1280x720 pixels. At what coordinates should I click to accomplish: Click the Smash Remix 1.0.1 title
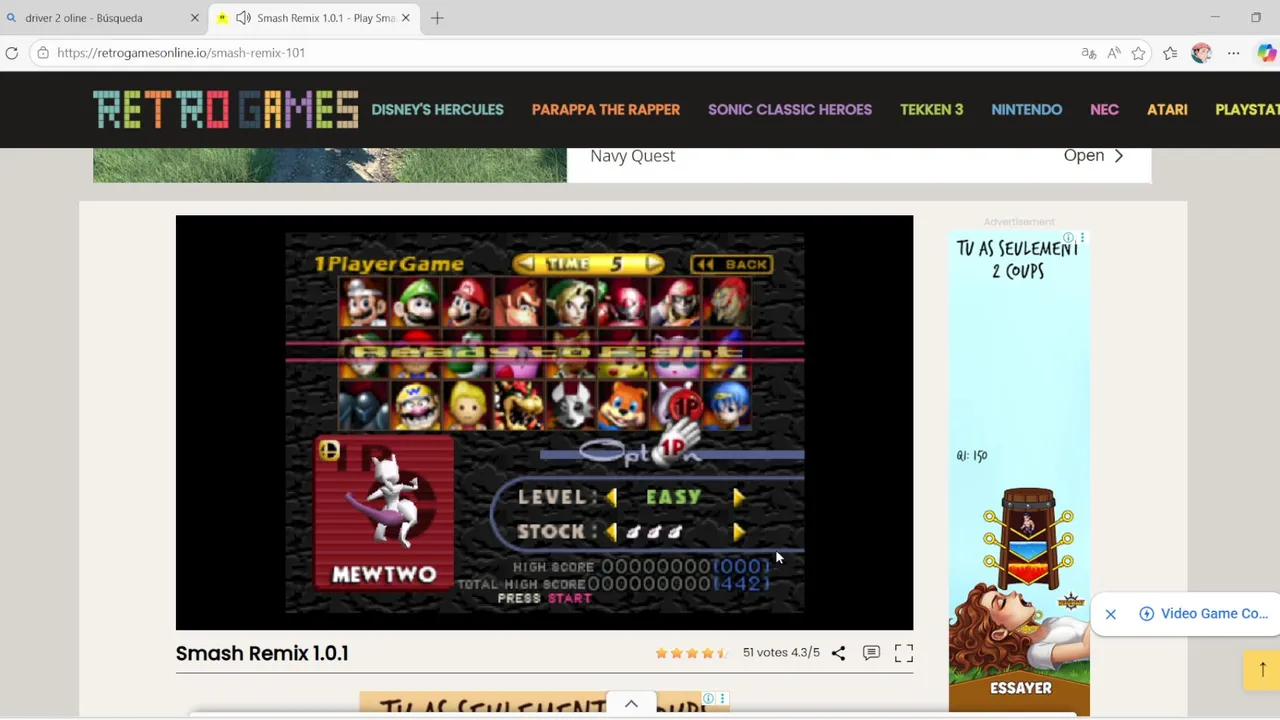pyautogui.click(x=262, y=653)
